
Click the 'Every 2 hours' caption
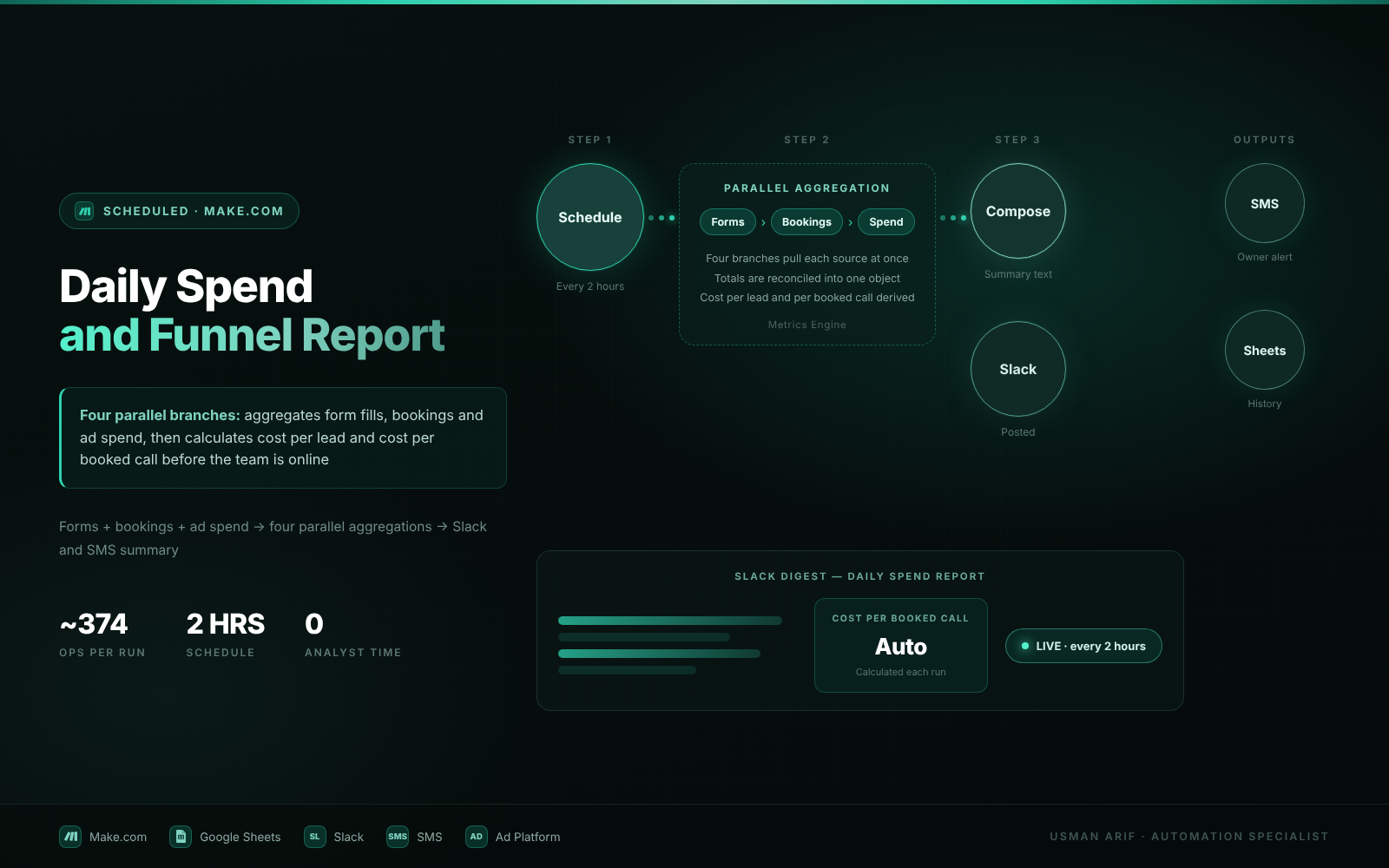tap(590, 286)
